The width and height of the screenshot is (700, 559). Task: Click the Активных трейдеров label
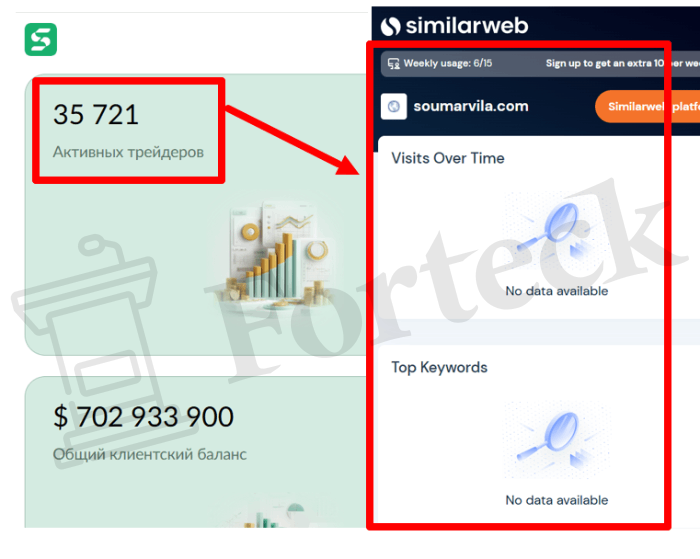pos(129,152)
